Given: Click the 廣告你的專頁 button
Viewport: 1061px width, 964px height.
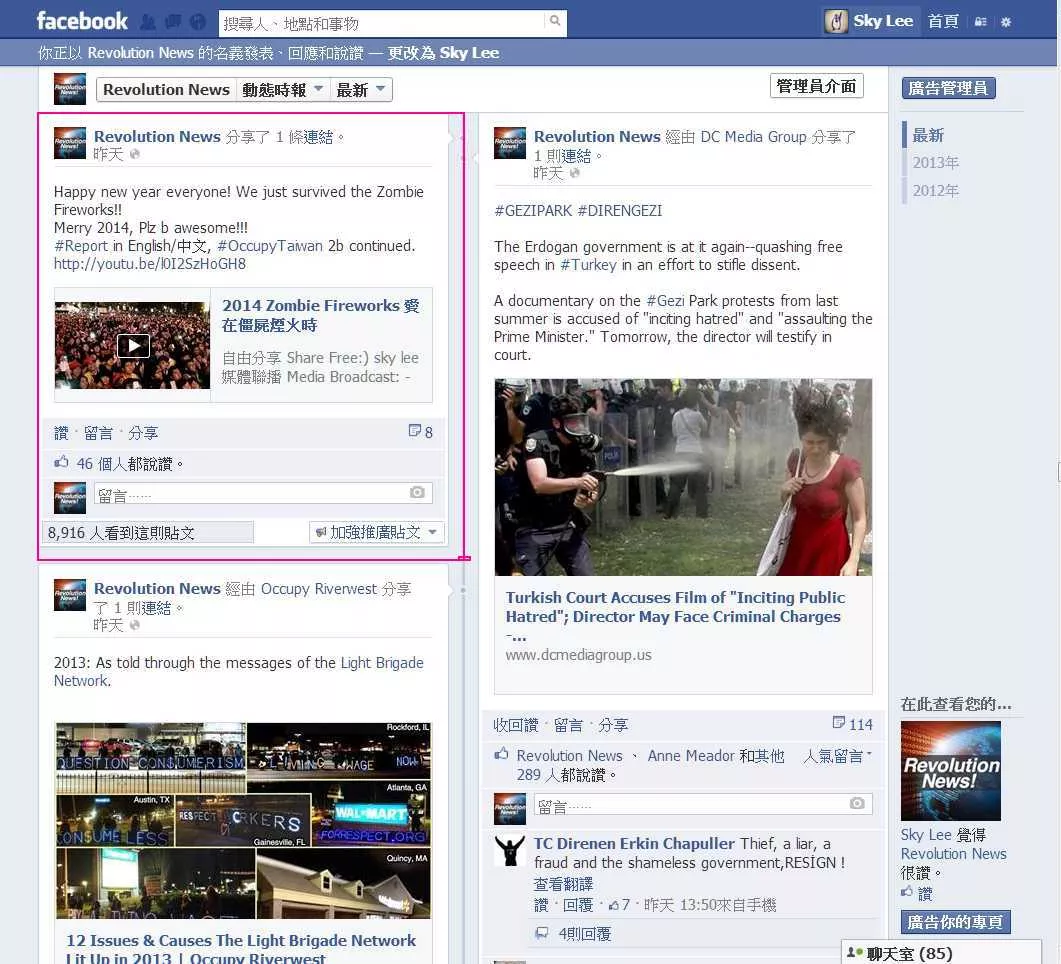Looking at the screenshot, I should pos(955,922).
